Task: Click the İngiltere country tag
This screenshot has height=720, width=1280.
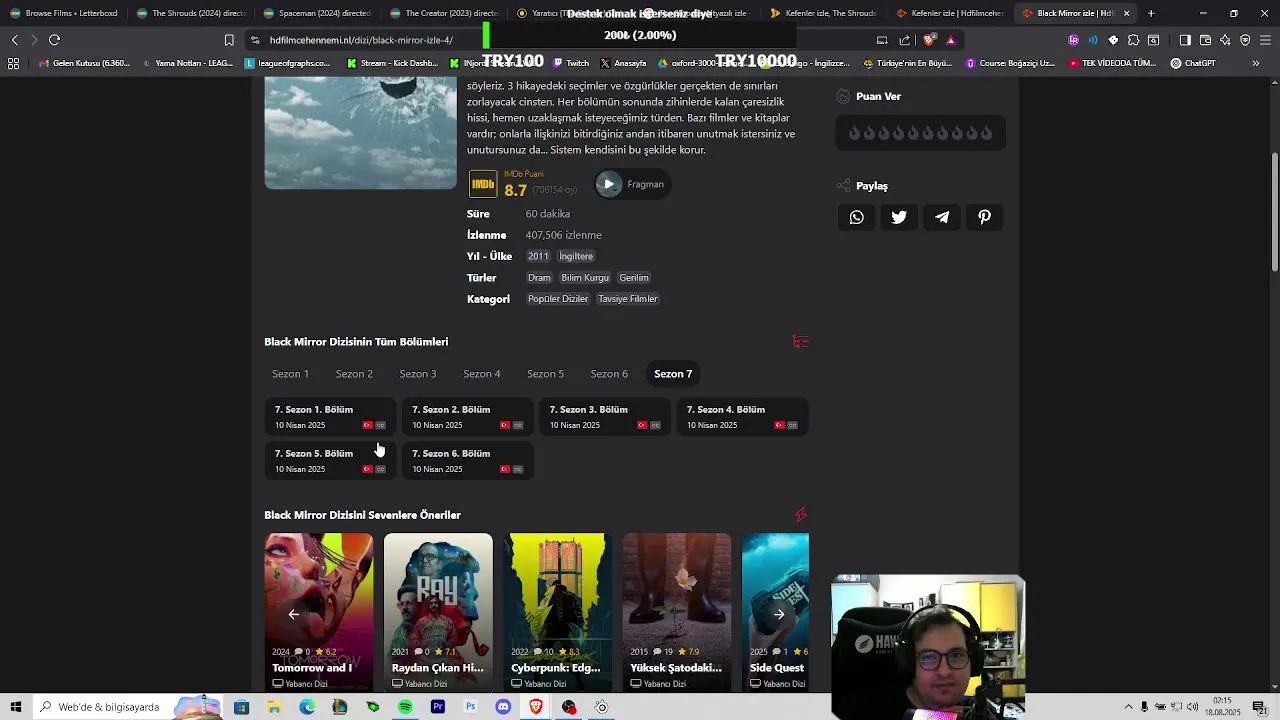Action: click(x=576, y=256)
